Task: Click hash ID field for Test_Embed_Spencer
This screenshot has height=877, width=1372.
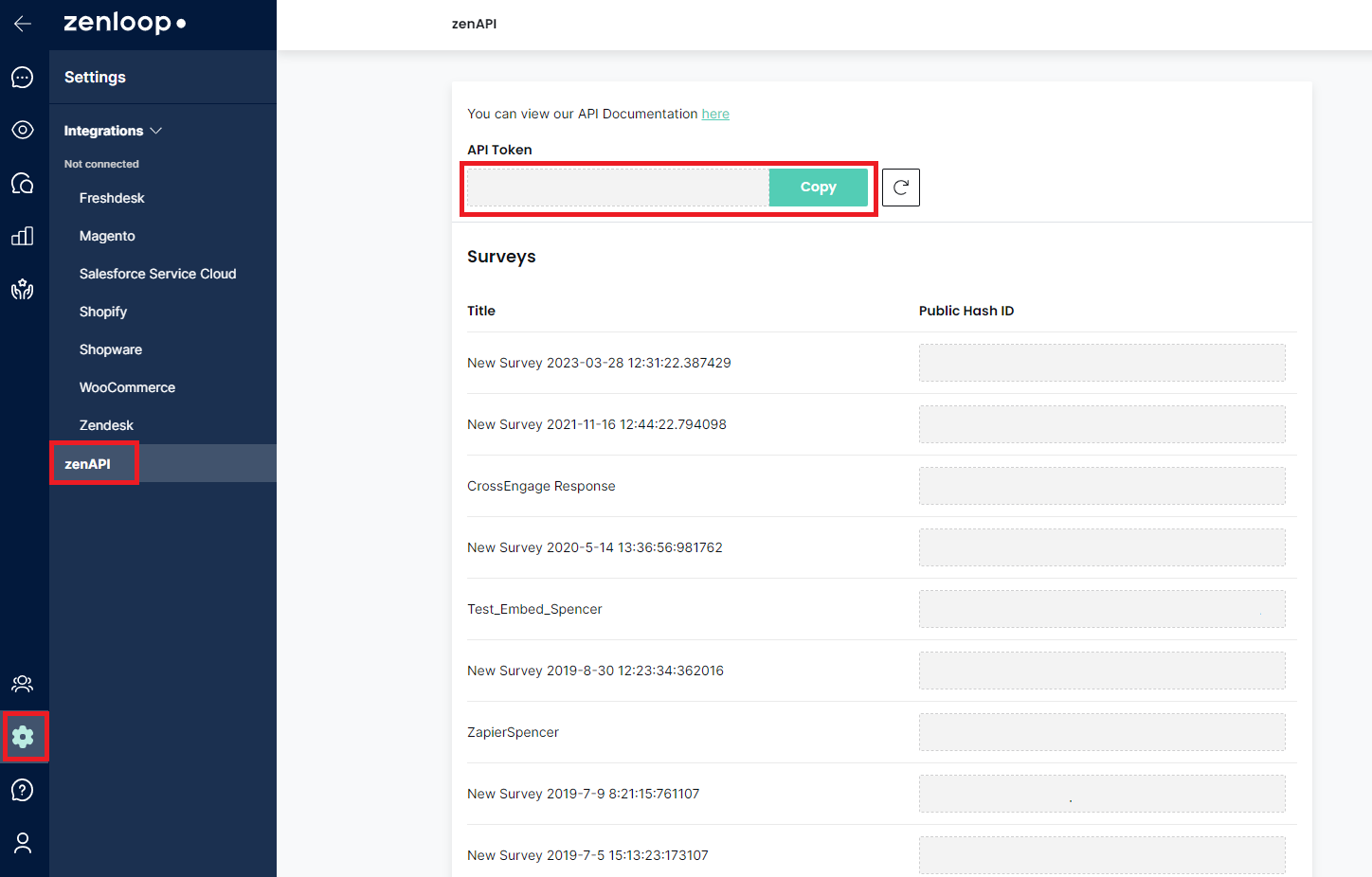Action: tap(1102, 609)
